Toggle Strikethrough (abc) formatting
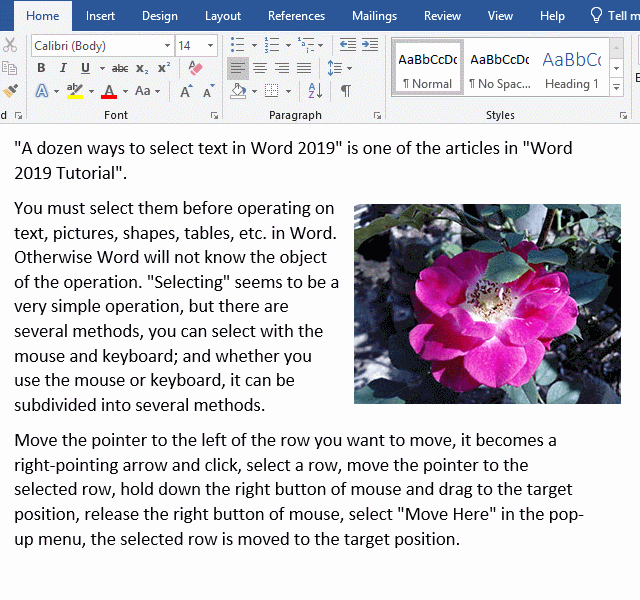This screenshot has width=640, height=600. click(x=120, y=68)
